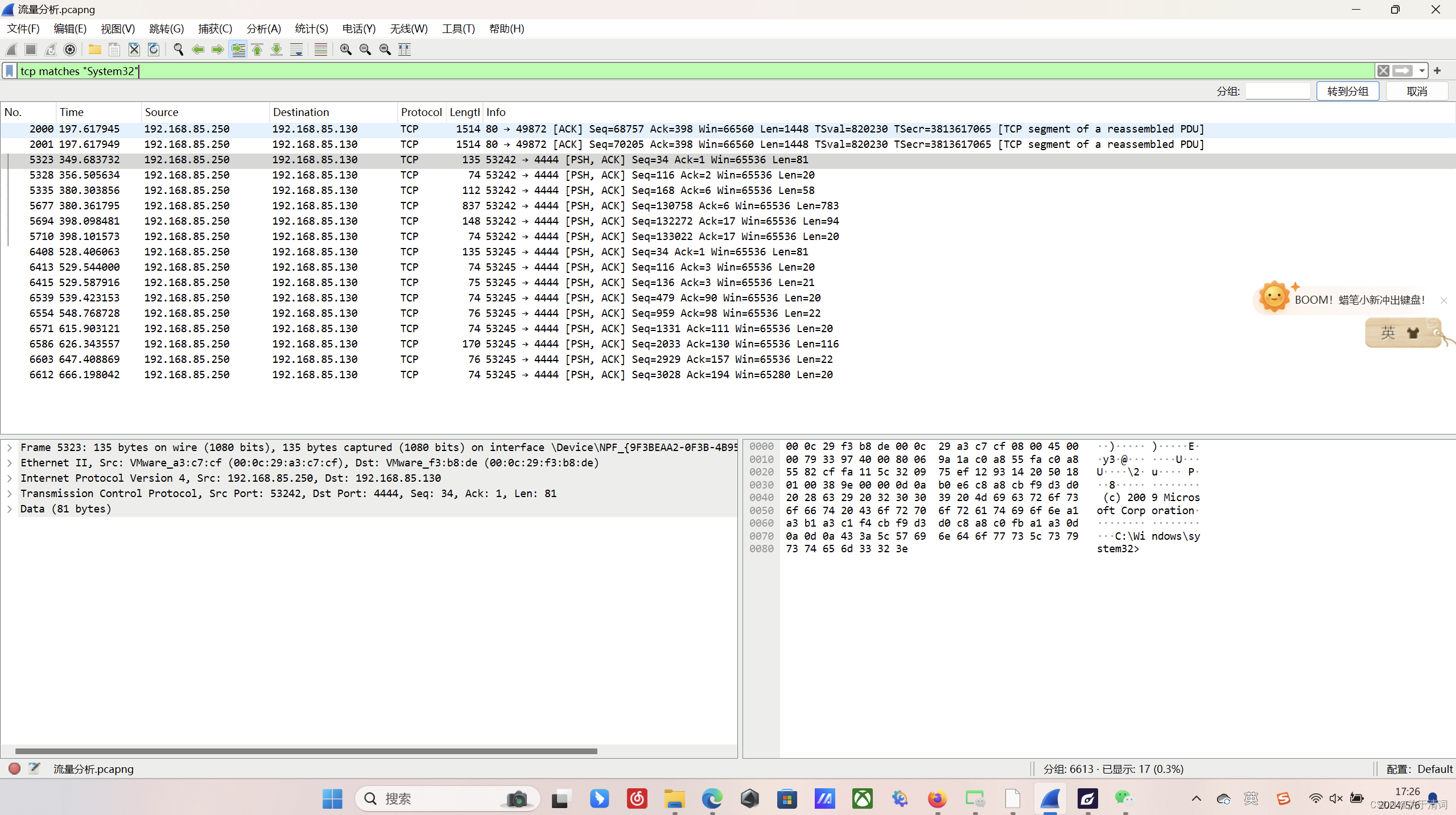Click the 转到分组 button
Screen dimensions: 1456x815
point(1347,91)
